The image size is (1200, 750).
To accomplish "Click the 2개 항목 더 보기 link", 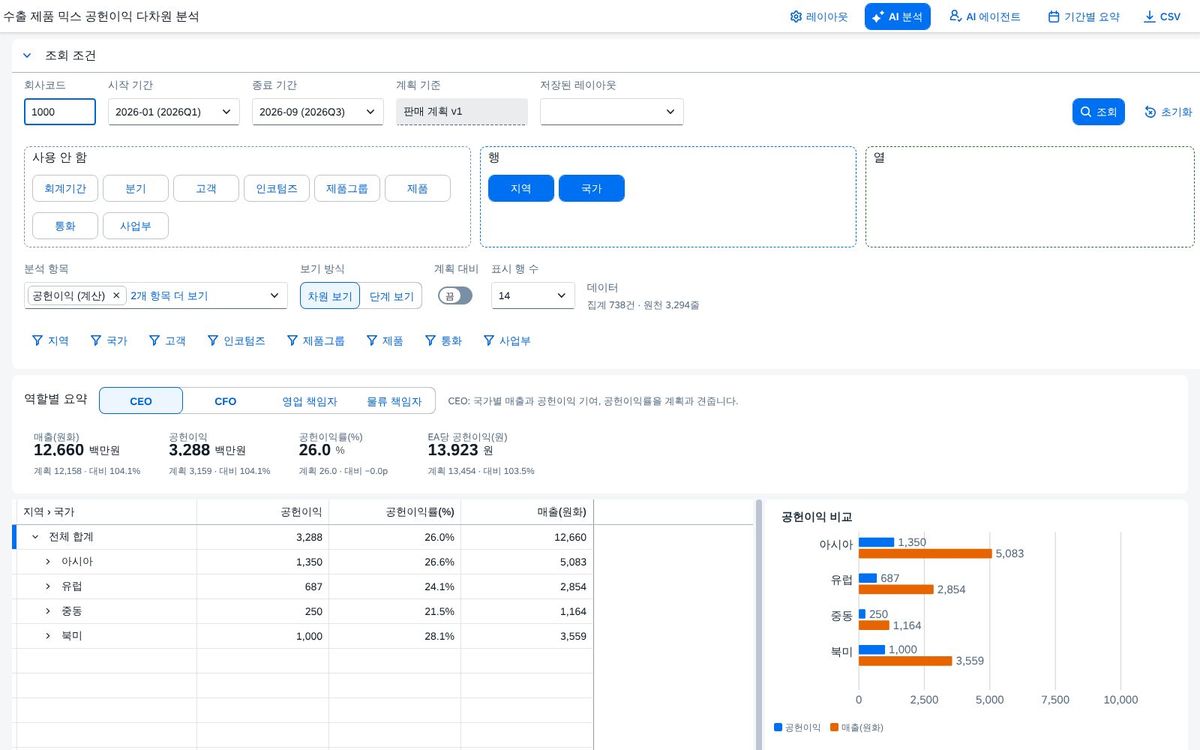I will (x=169, y=295).
